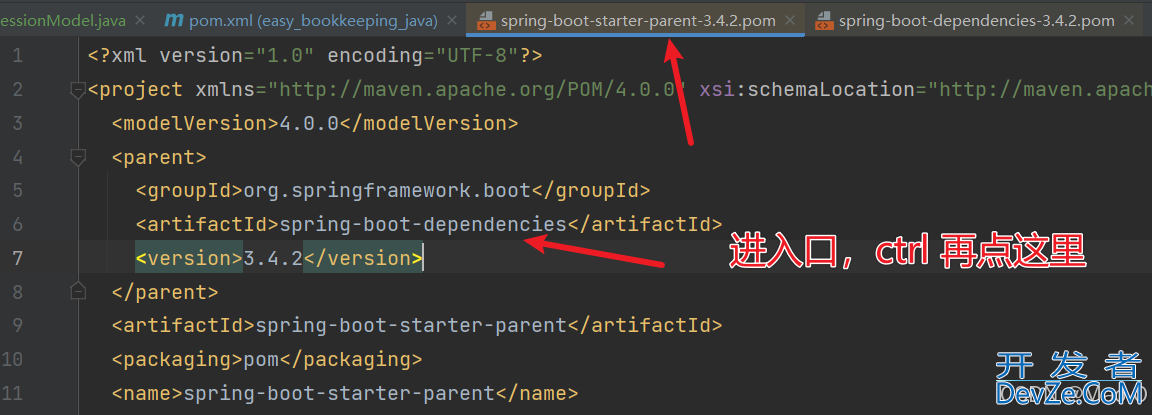Screen dimensions: 1152x415
Task: Collapse the project element fold on line 2
Action: point(77,90)
